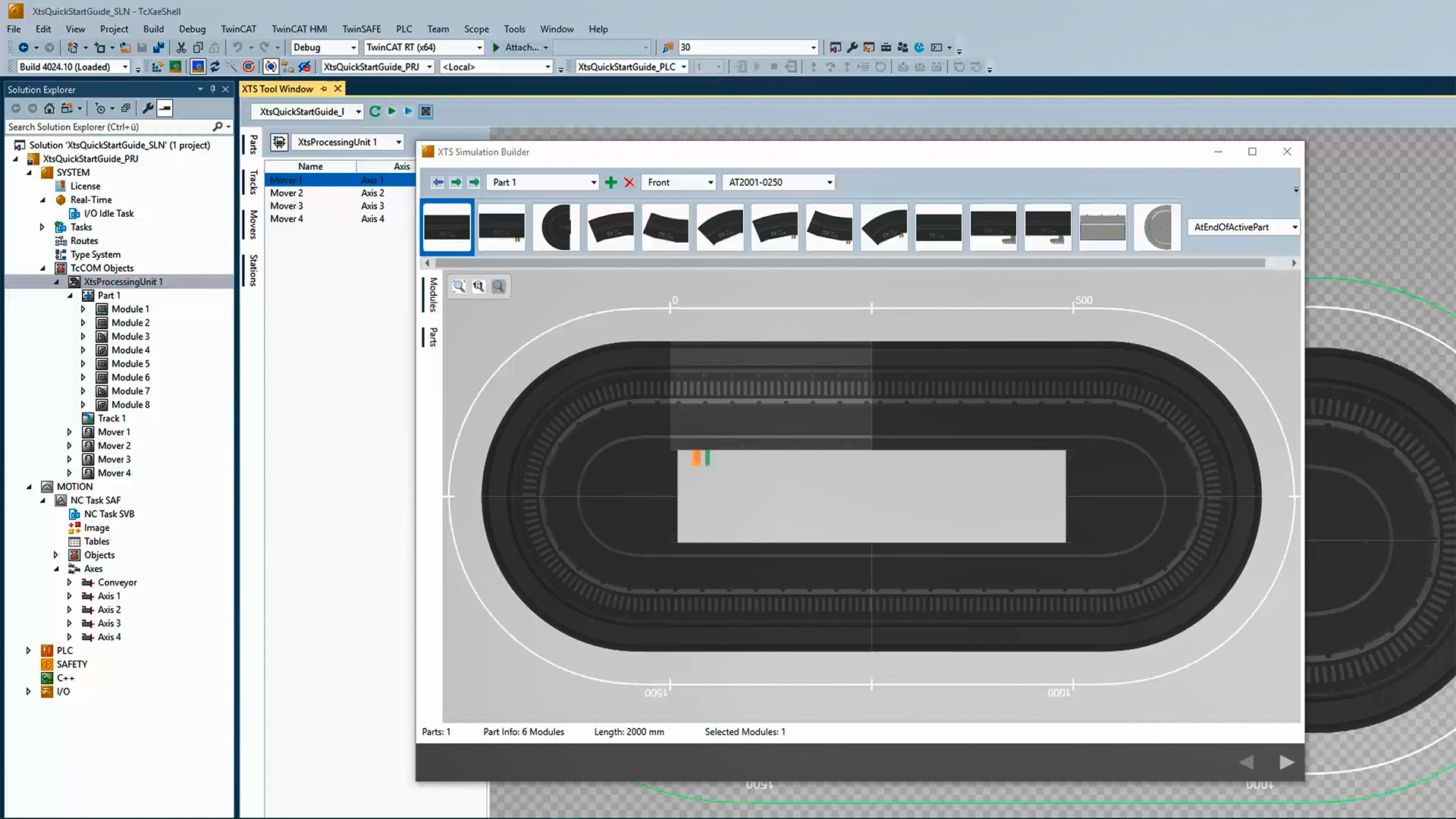Expand the Mover 1 tree node
The height and width of the screenshot is (819, 1456).
pyautogui.click(x=70, y=431)
